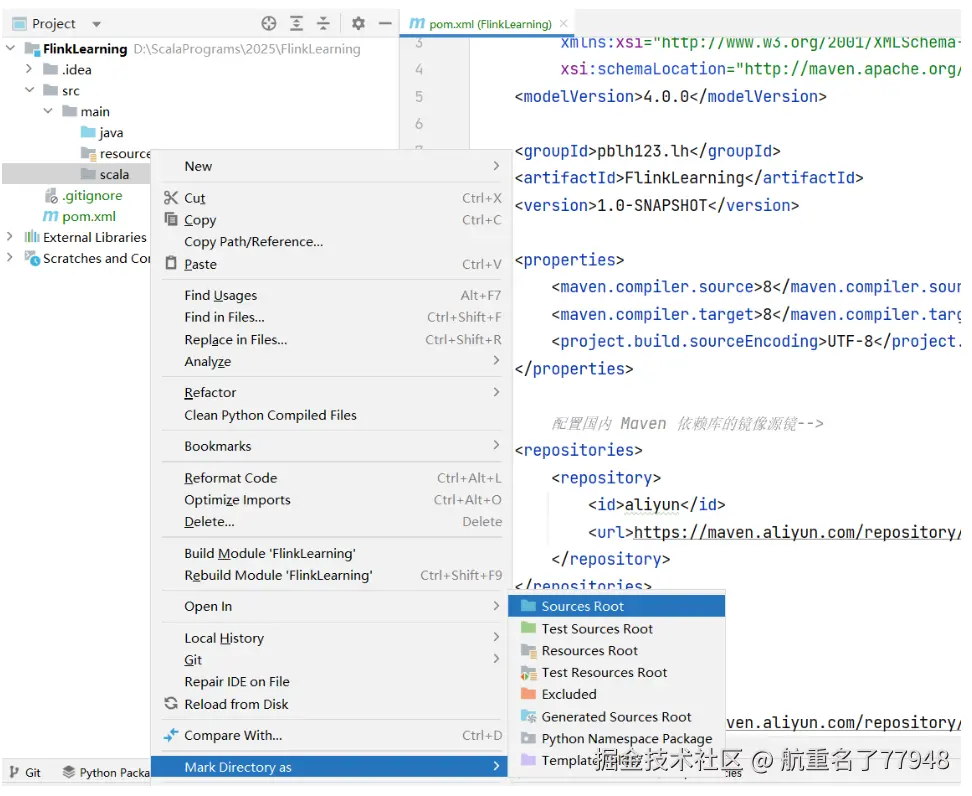This screenshot has height=796, width=972.
Task: Click the Collapse All toolbar icon
Action: point(324,24)
